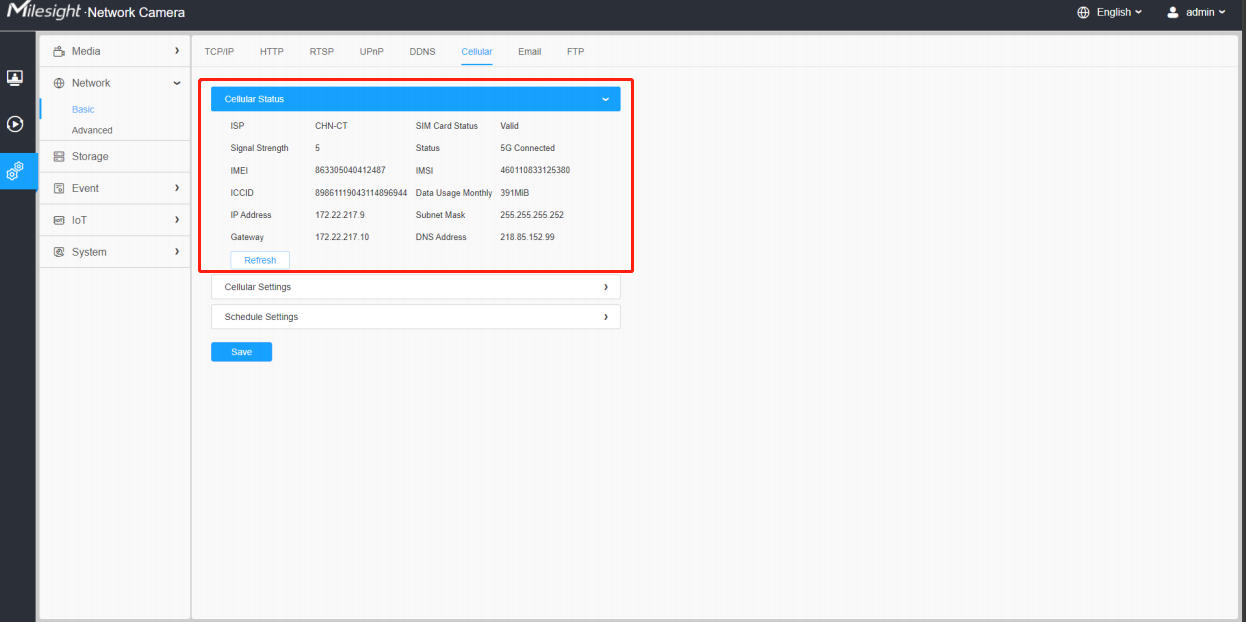
Task: Click the Save button
Action: click(241, 352)
